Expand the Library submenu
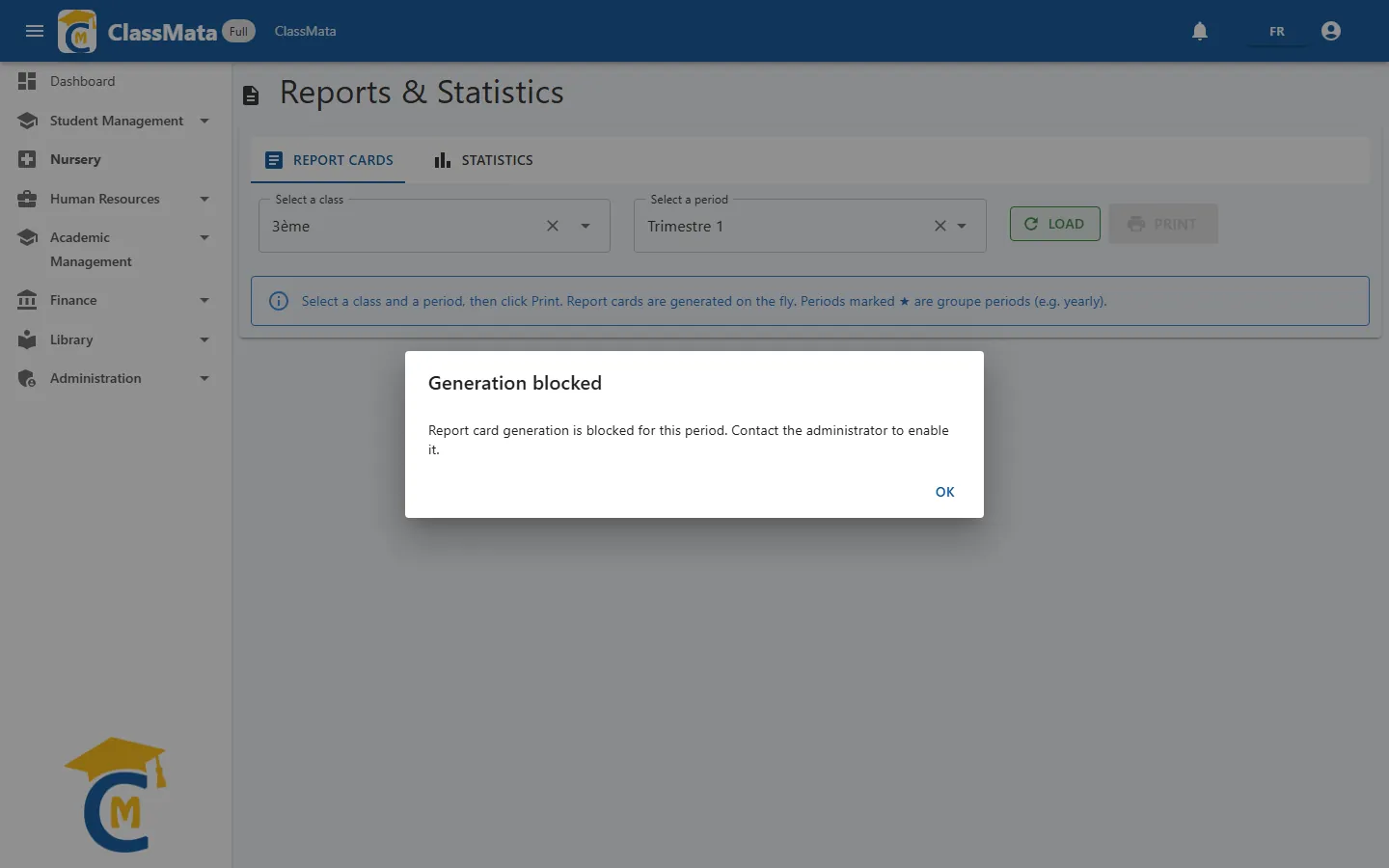The width and height of the screenshot is (1389, 868). [x=204, y=339]
